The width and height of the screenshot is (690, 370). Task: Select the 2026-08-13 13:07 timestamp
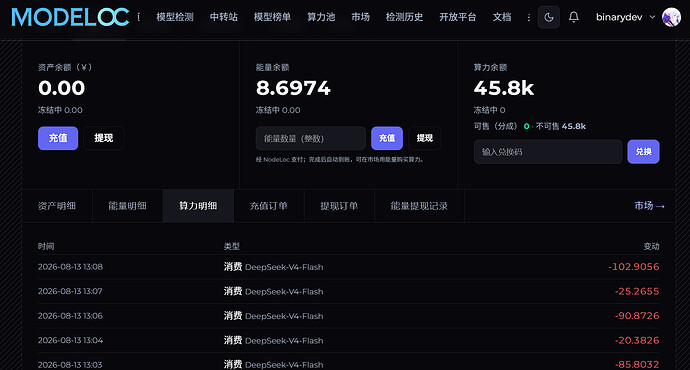click(x=70, y=291)
